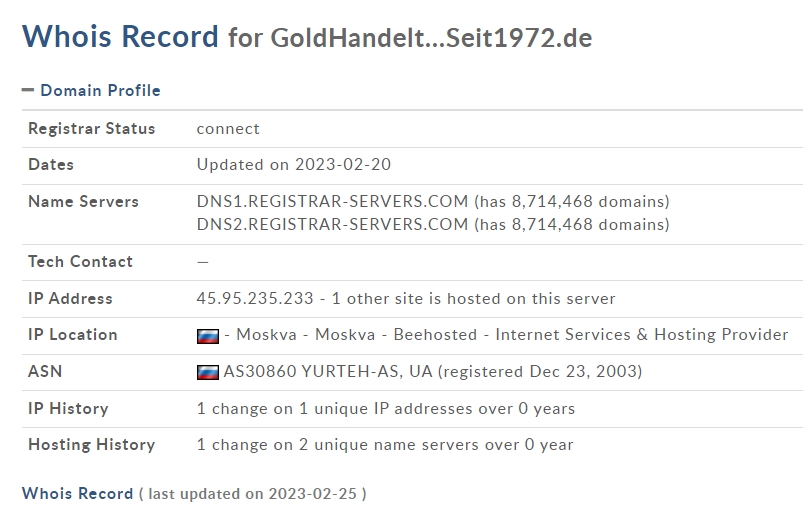The image size is (803, 512).
Task: Click the 45.95.235.233 IP address
Action: point(255,298)
